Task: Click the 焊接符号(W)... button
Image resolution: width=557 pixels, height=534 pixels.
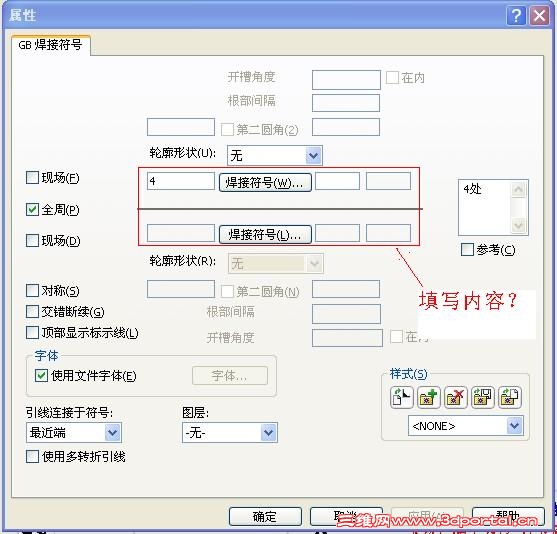Action: pyautogui.click(x=265, y=182)
